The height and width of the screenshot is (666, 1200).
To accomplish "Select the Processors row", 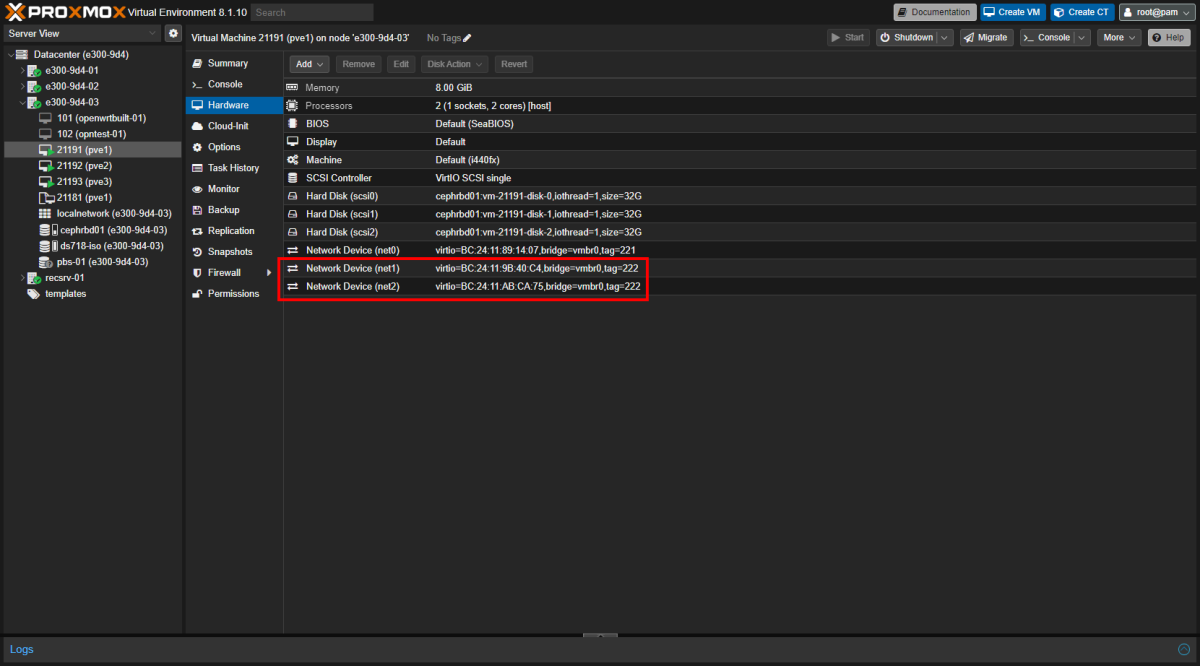I will 740,106.
